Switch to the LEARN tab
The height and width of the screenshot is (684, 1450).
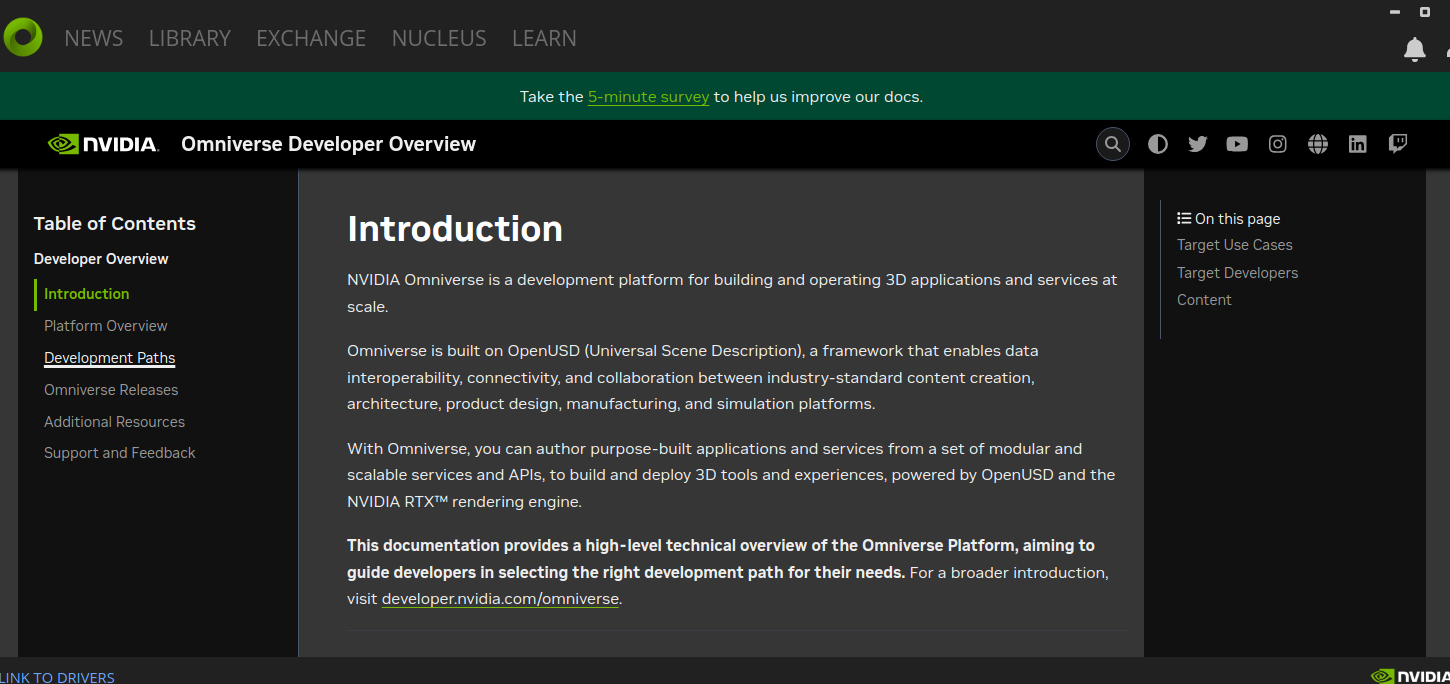(x=544, y=38)
